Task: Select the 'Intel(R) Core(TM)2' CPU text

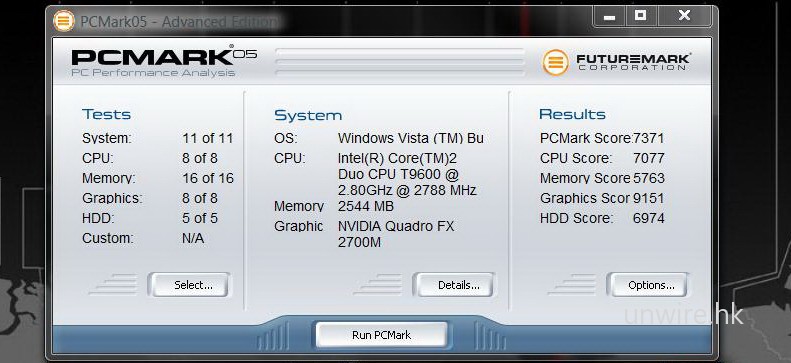Action: (398, 158)
